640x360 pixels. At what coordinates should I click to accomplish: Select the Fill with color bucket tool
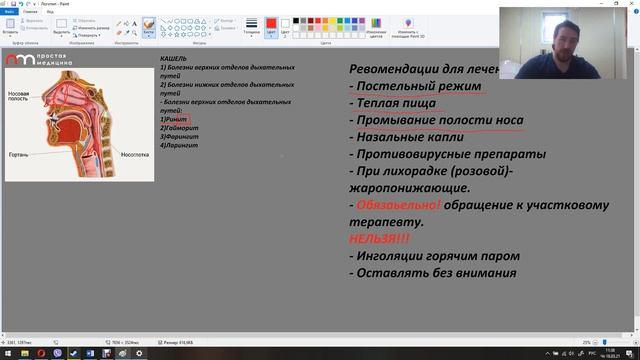click(127, 24)
